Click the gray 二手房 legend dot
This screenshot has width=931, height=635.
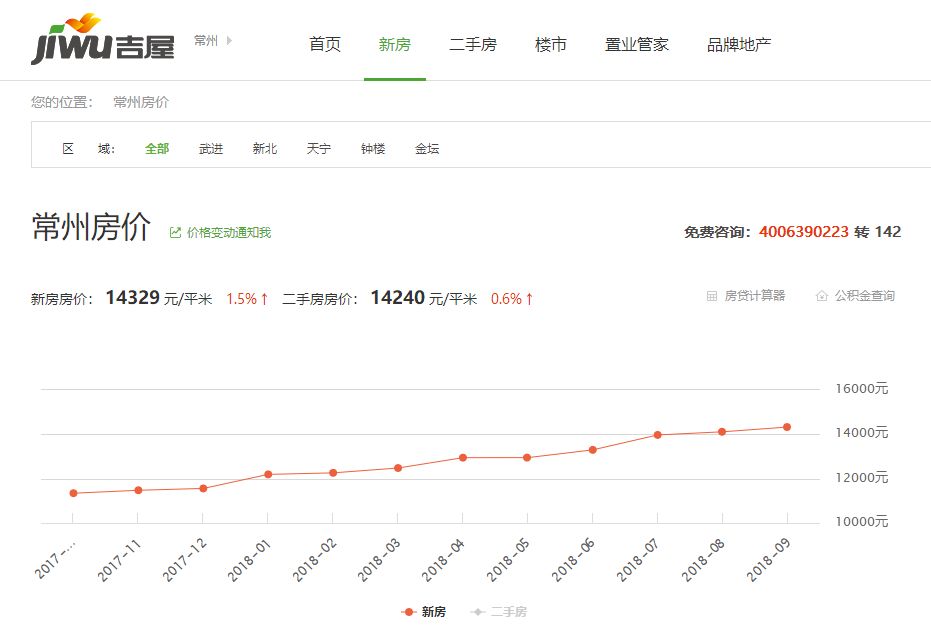click(480, 612)
